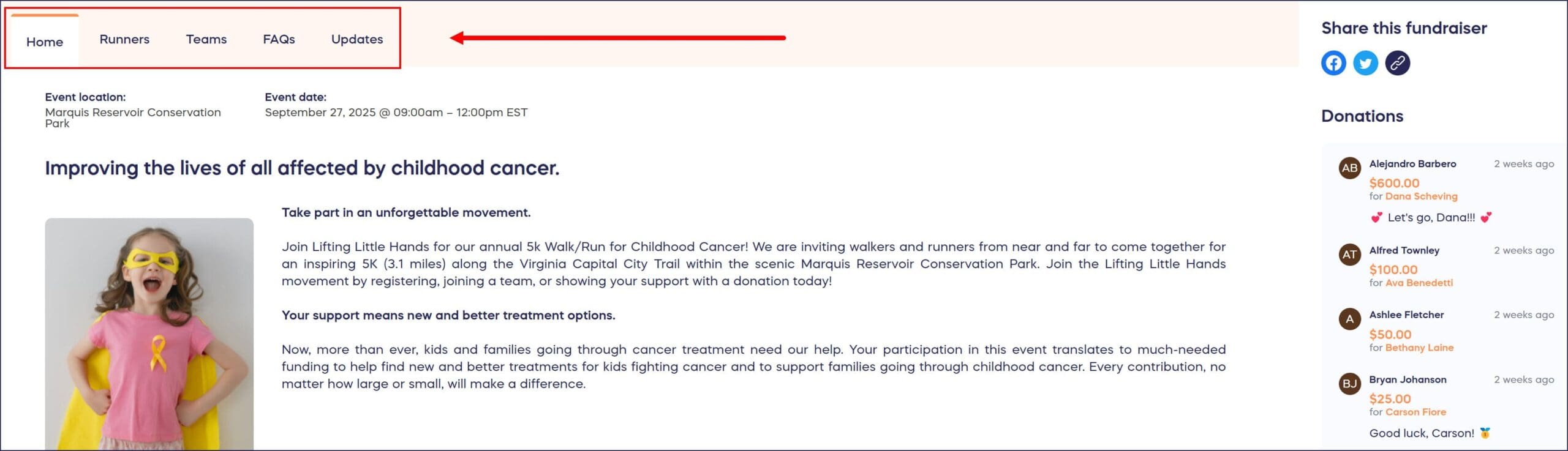View the Updates tab
Image resolution: width=1568 pixels, height=451 pixels.
357,39
